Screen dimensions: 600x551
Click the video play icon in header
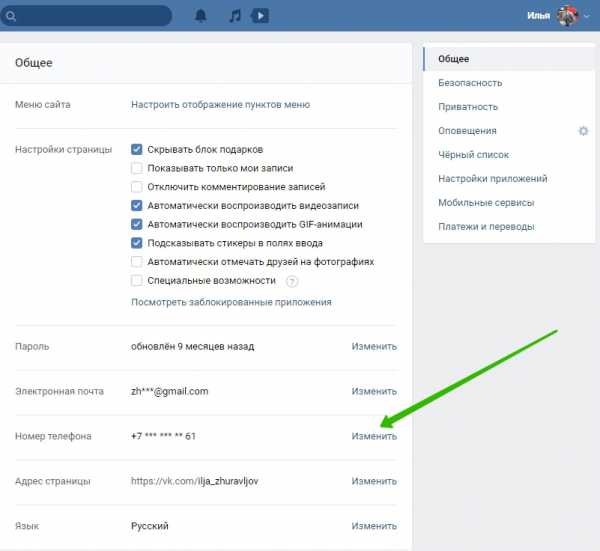[260, 16]
